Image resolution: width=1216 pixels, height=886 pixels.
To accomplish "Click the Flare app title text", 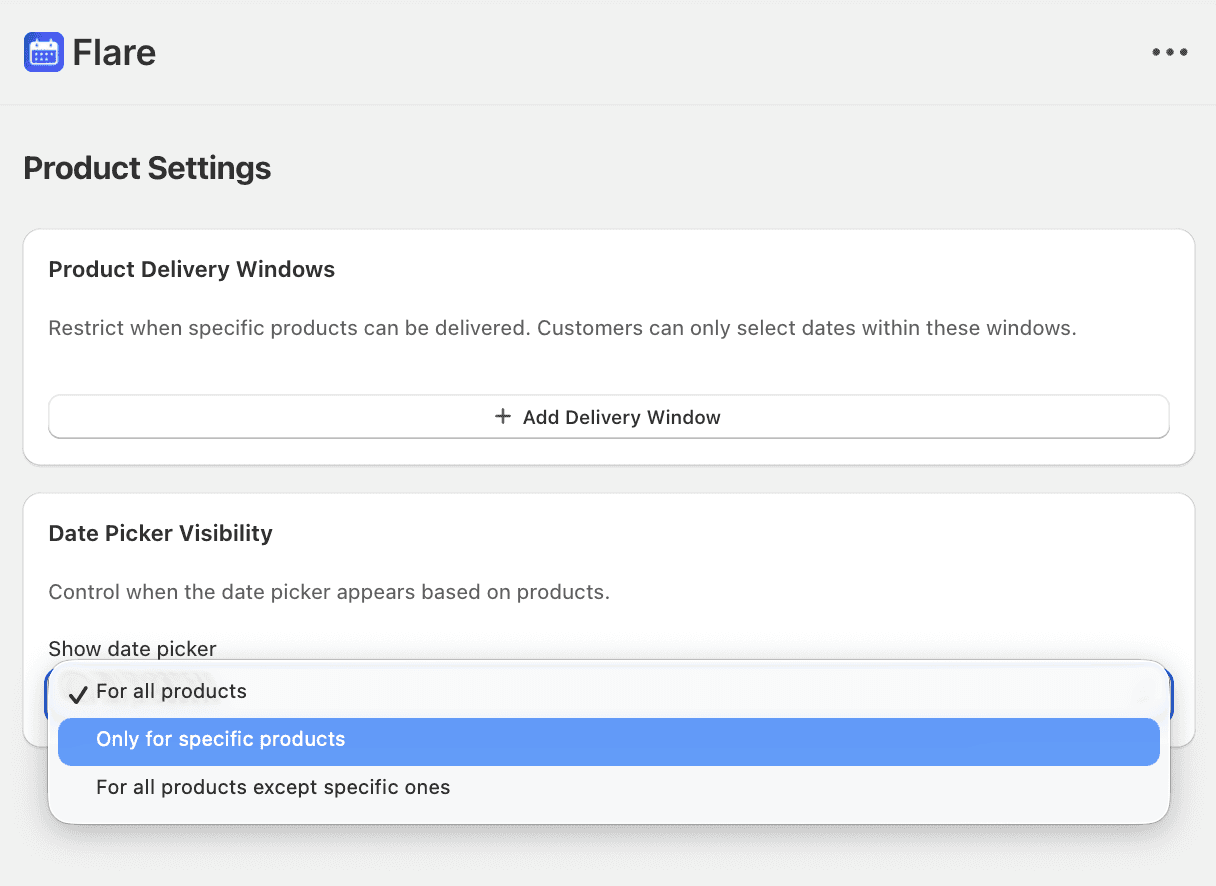I will click(114, 52).
